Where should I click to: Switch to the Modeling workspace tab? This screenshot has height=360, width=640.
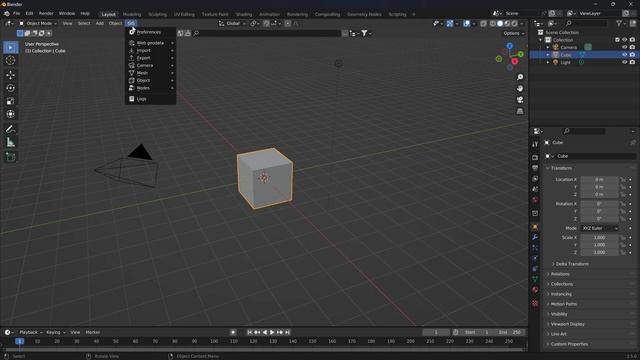(132, 14)
